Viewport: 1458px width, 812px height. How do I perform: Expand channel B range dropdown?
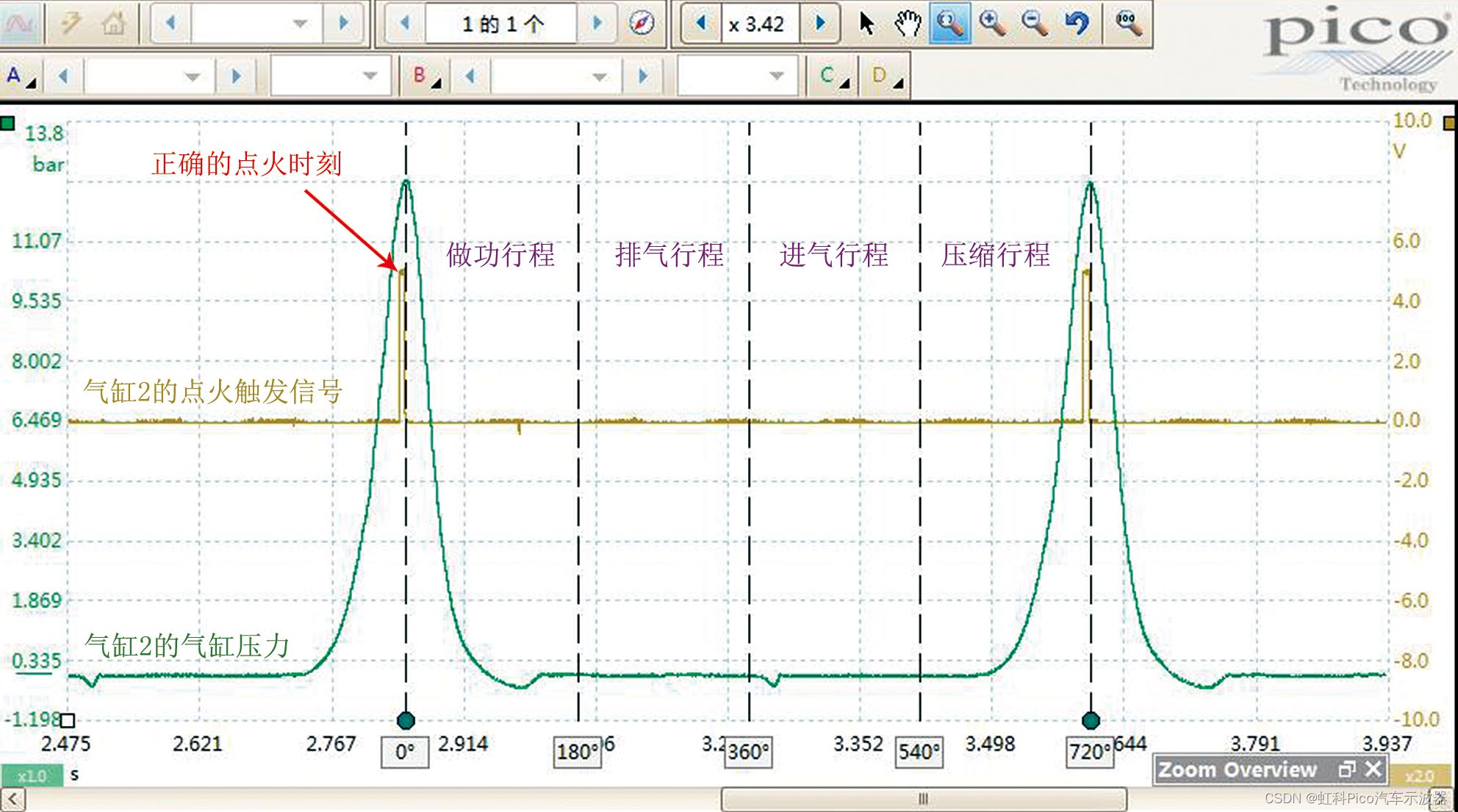pyautogui.click(x=600, y=76)
